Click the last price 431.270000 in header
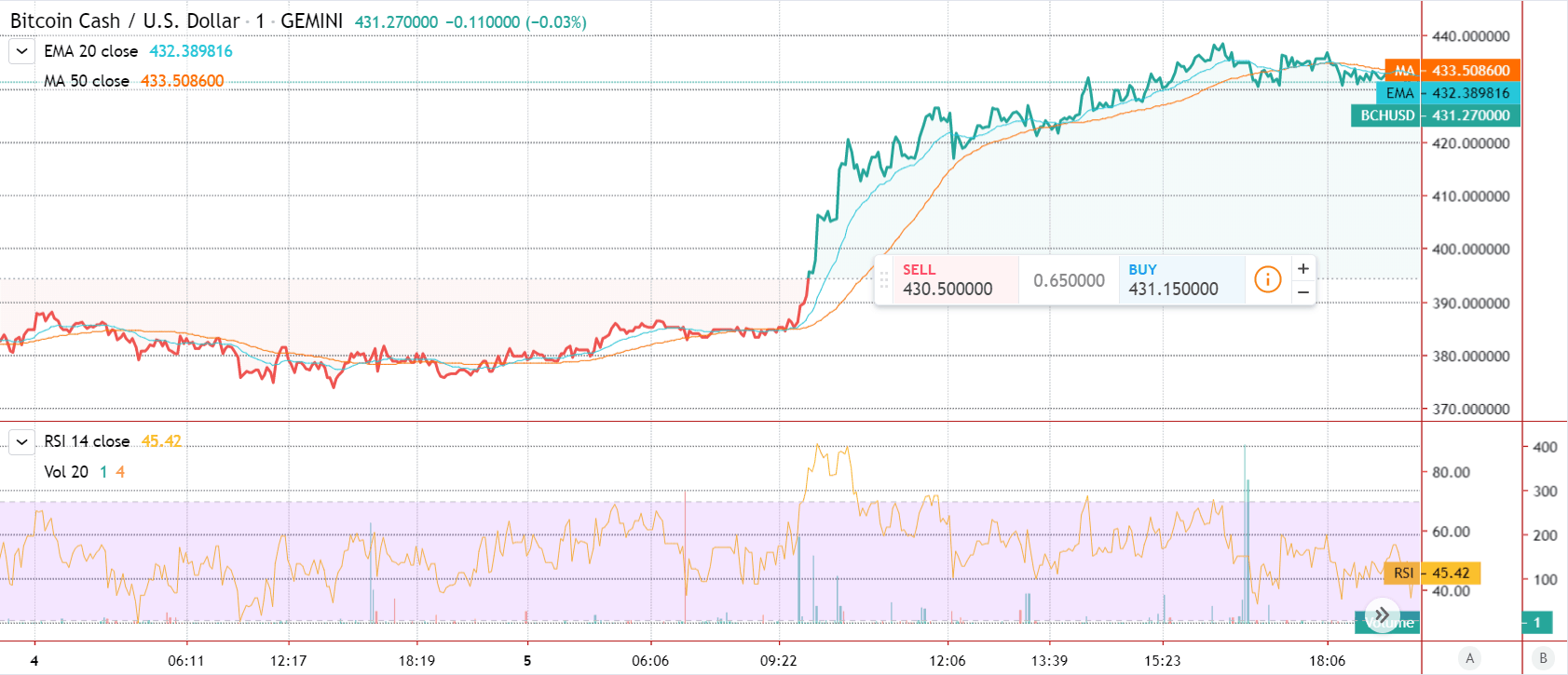Viewport: 1568px width, 675px height. pos(396,21)
